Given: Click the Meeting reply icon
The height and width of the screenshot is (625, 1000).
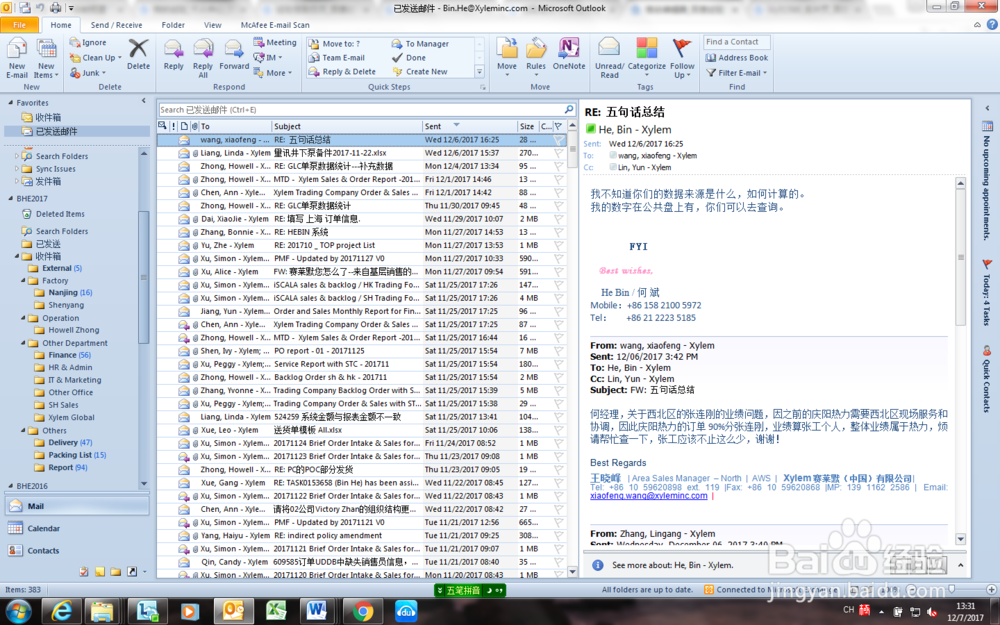Looking at the screenshot, I should [275, 42].
